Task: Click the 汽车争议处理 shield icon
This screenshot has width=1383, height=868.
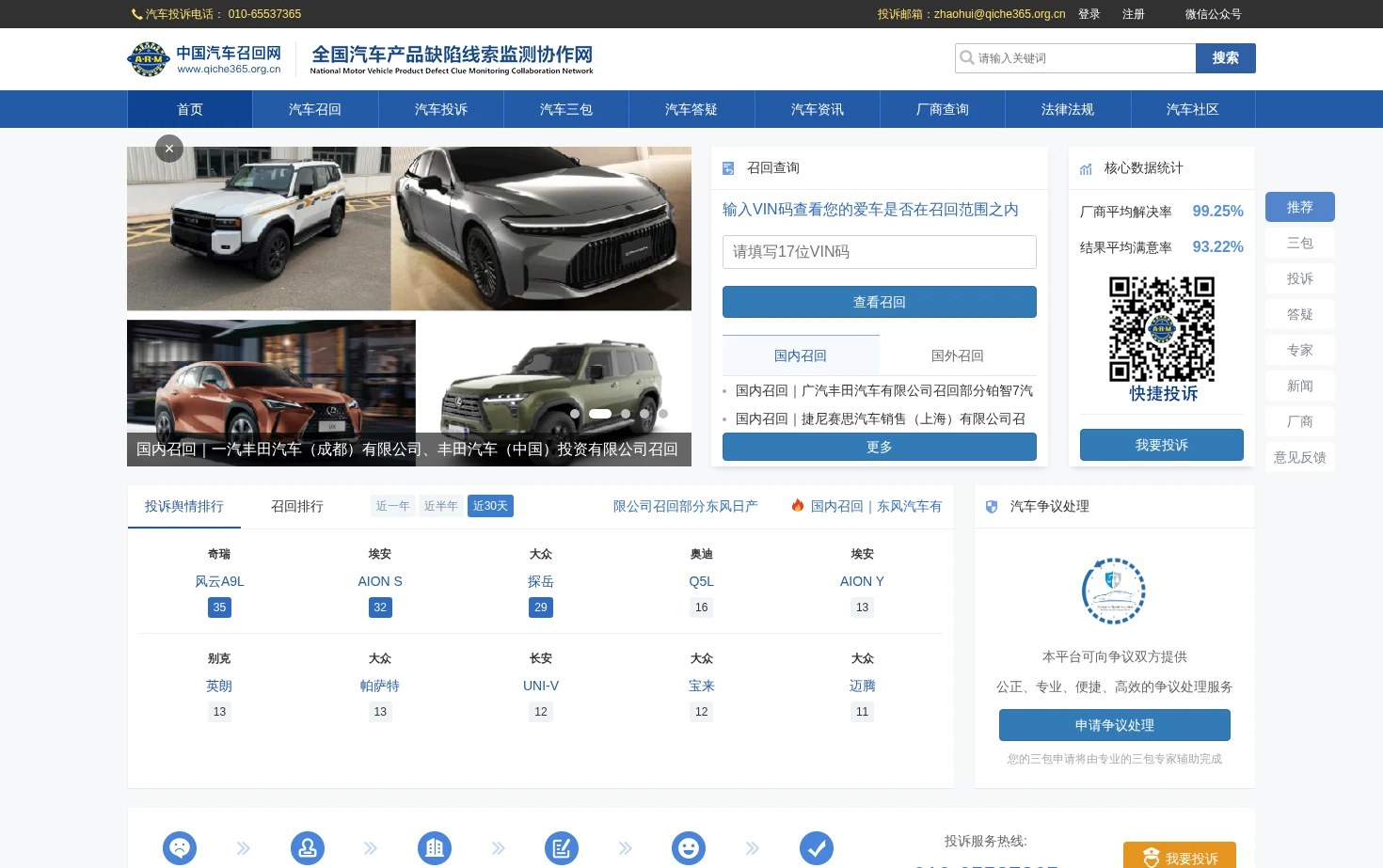Action: point(992,507)
